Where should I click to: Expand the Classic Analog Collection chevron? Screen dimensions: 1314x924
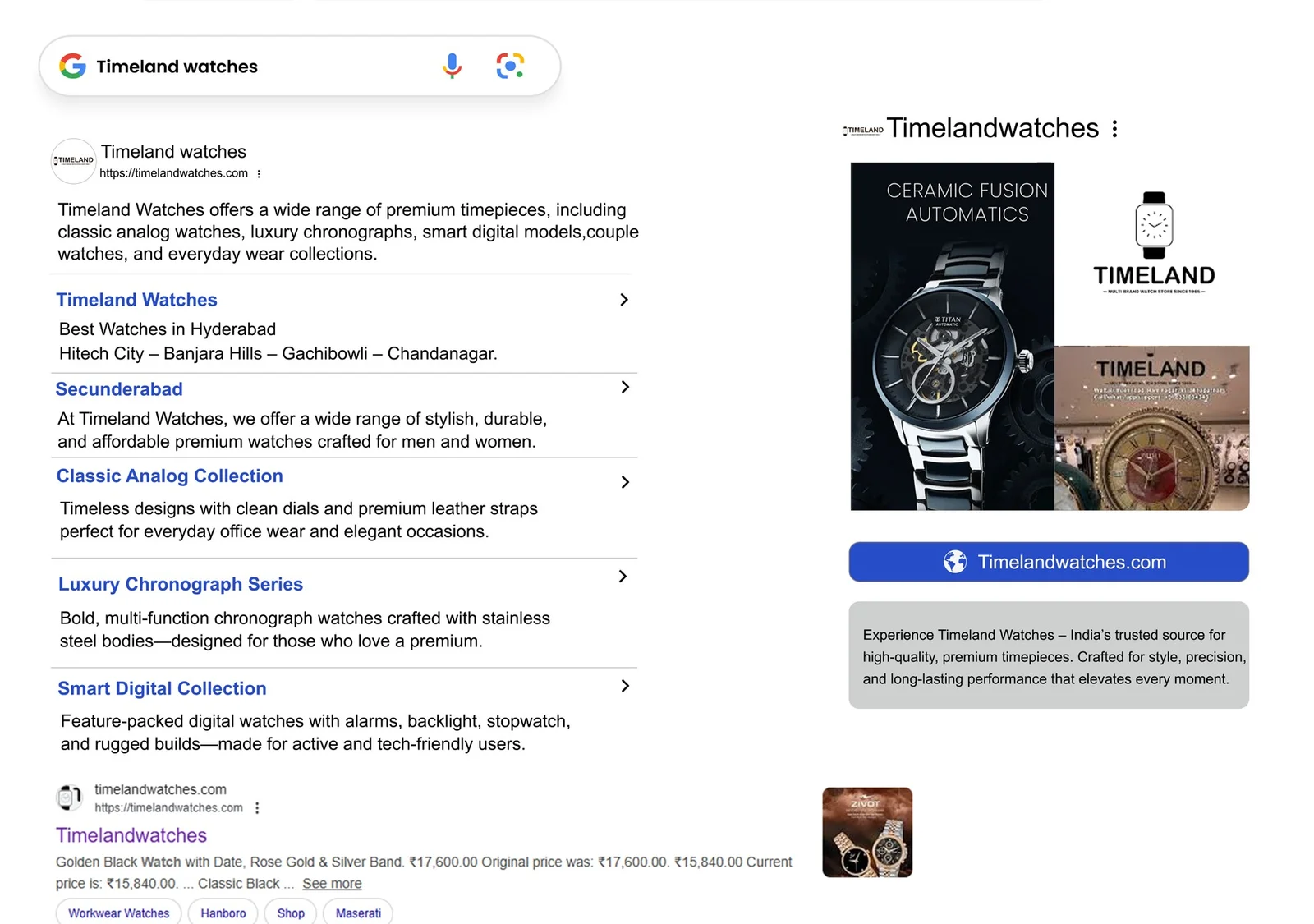625,482
